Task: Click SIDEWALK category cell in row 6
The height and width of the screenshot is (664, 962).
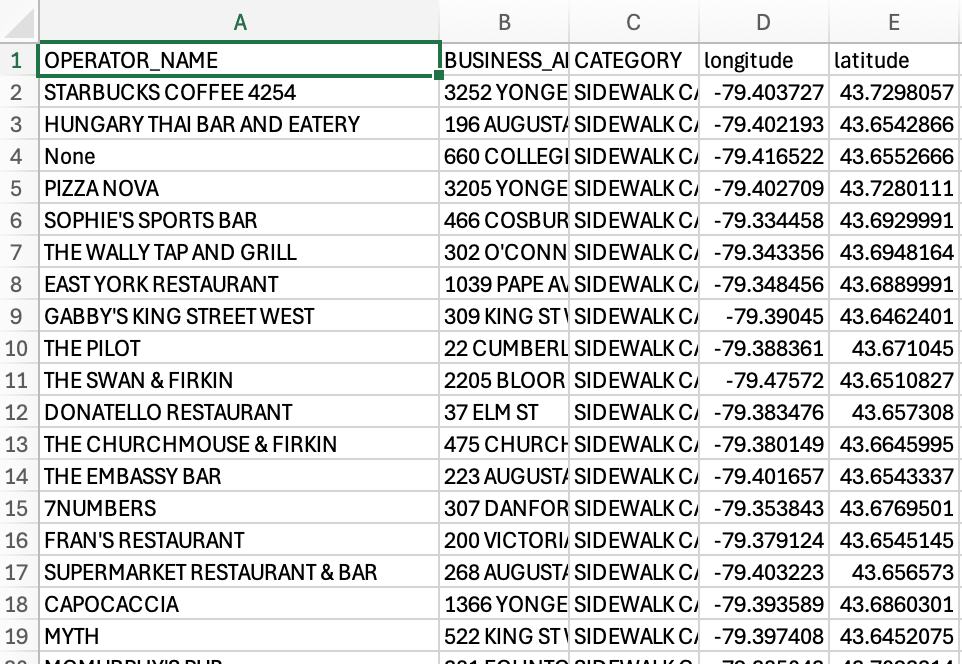Action: tap(634, 220)
